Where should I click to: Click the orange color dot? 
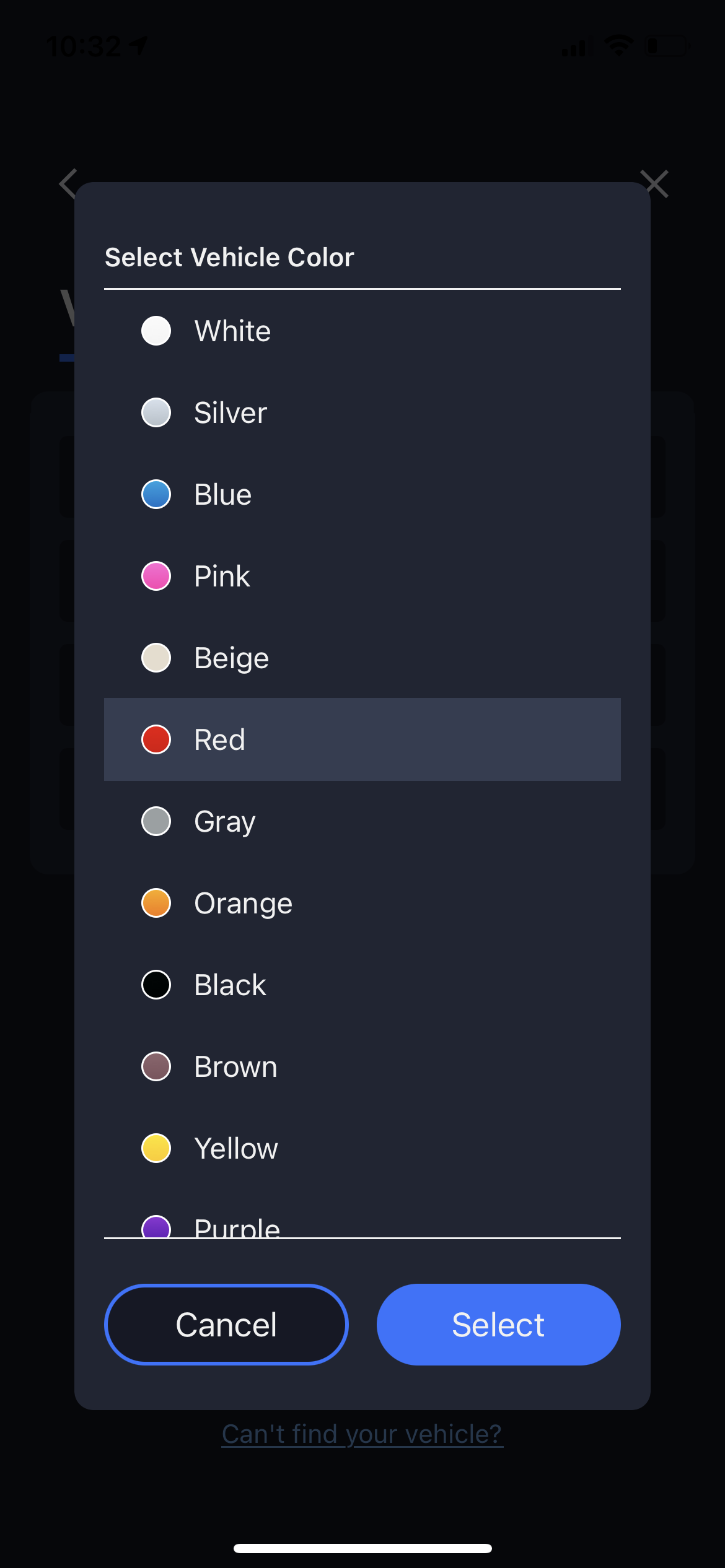[x=156, y=904]
